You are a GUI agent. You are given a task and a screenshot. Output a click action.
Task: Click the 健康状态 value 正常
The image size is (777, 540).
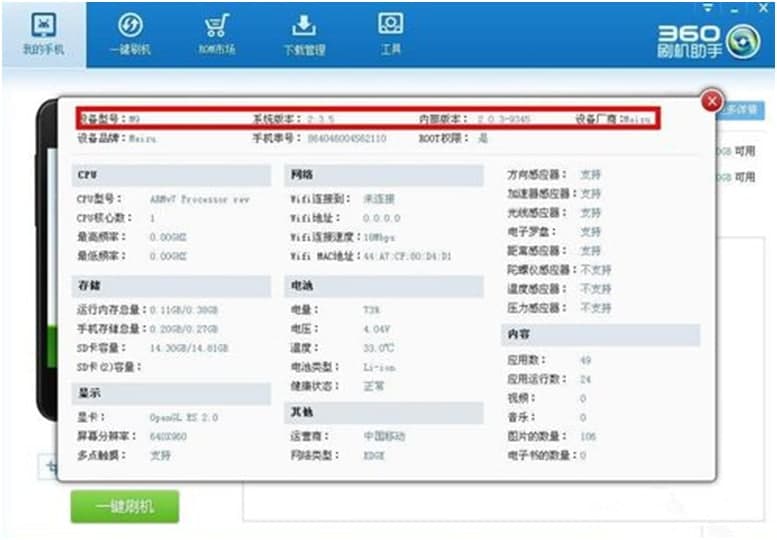coord(374,386)
